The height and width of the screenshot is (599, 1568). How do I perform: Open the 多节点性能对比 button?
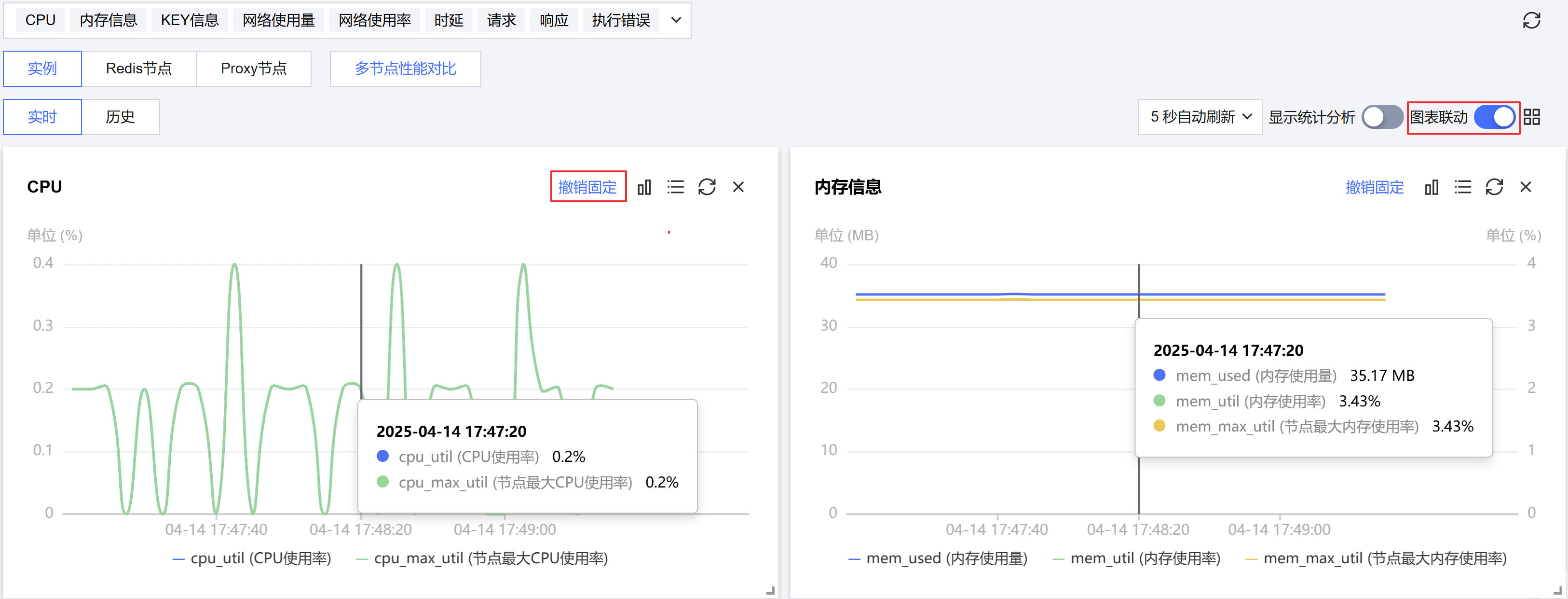(x=405, y=69)
